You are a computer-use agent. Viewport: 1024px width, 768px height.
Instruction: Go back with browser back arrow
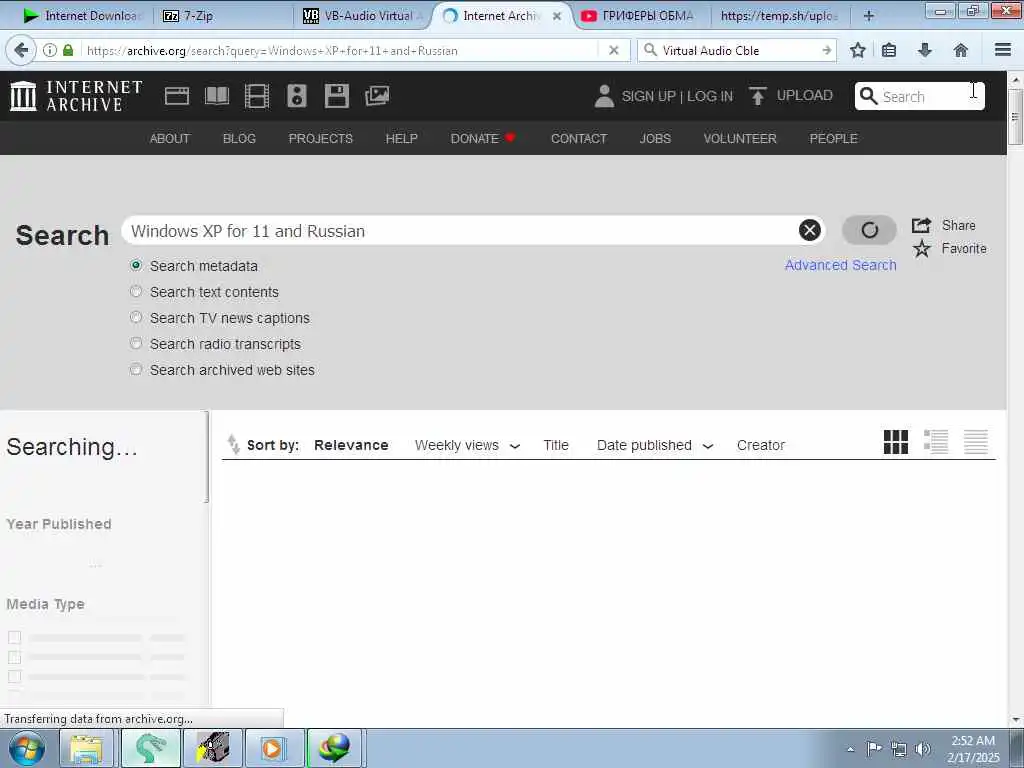(22, 50)
